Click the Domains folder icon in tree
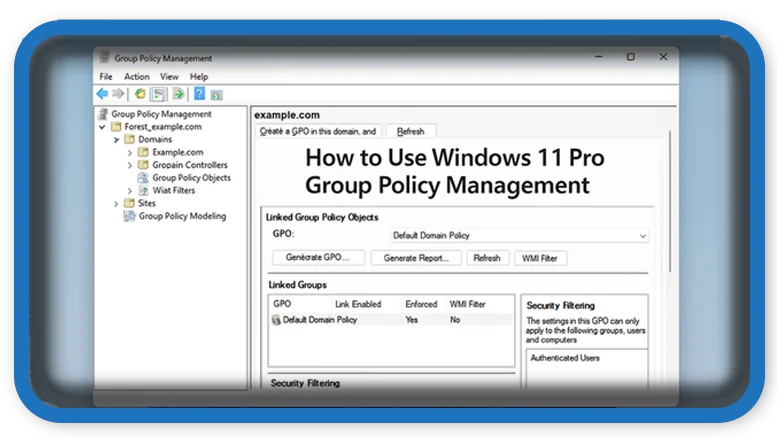This screenshot has height=441, width=777. [129, 139]
